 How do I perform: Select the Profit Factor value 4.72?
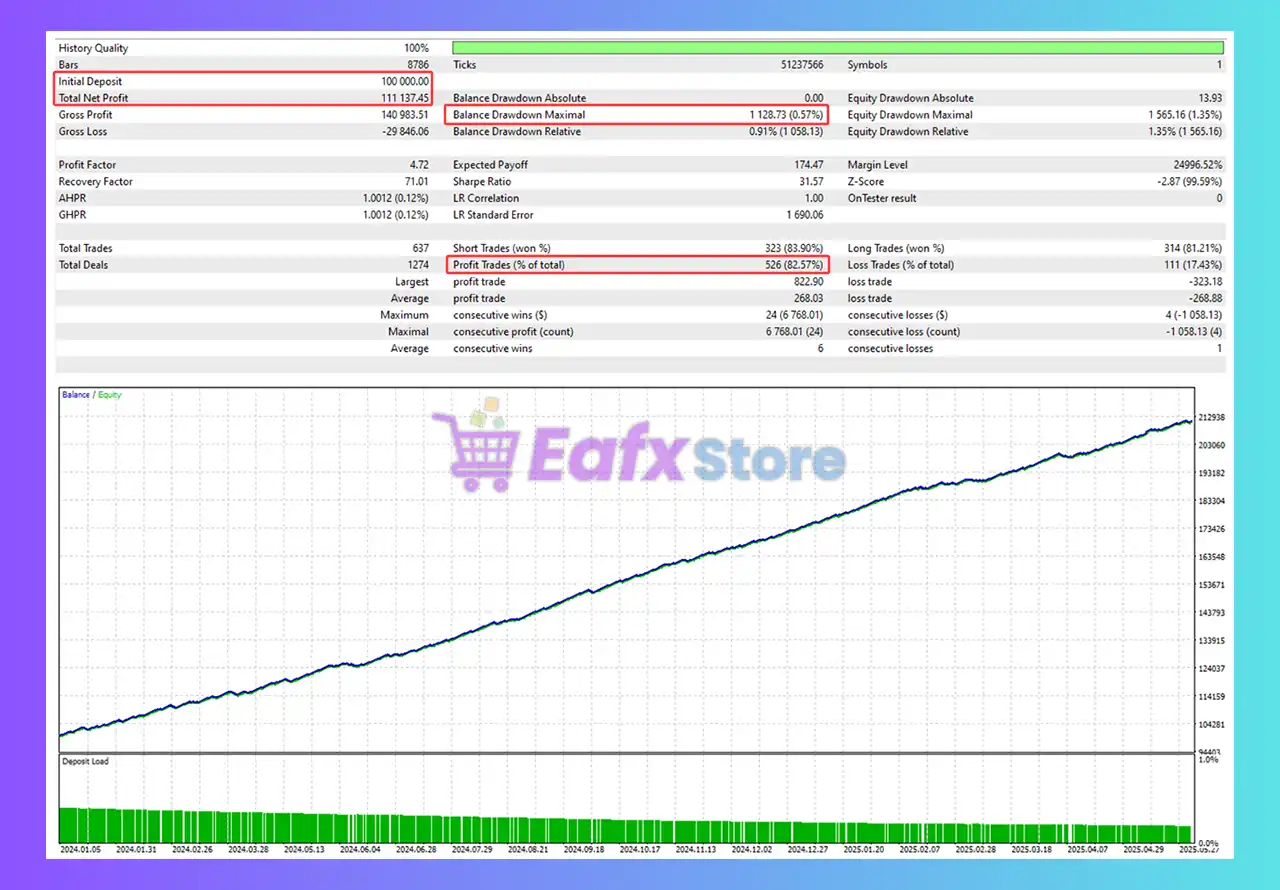pyautogui.click(x=417, y=165)
